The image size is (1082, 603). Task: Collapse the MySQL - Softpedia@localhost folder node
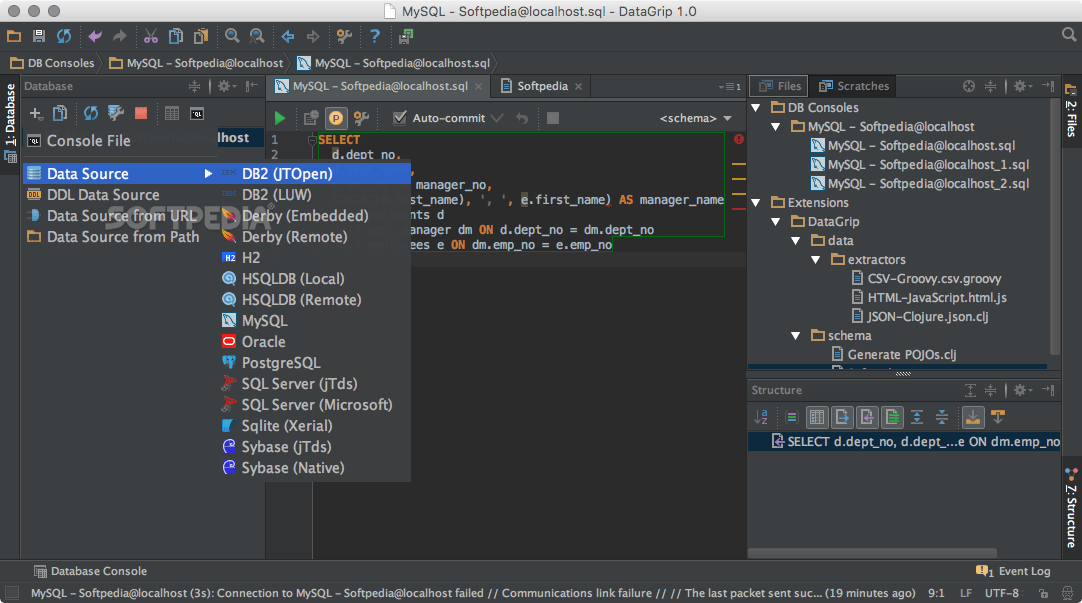tap(776, 127)
